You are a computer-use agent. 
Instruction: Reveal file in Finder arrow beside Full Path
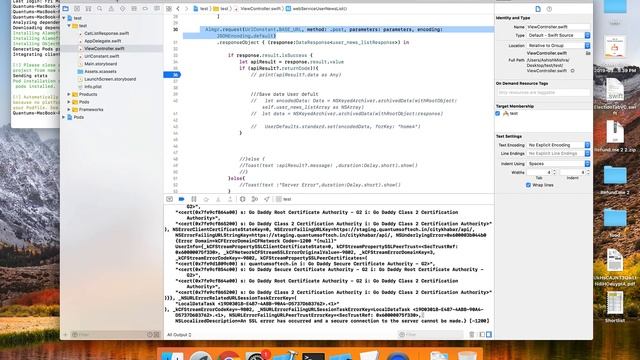573,71
